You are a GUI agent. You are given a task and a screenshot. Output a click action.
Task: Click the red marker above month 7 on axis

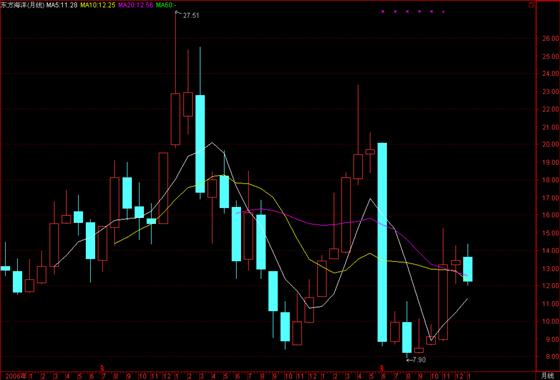pyautogui.click(x=102, y=367)
